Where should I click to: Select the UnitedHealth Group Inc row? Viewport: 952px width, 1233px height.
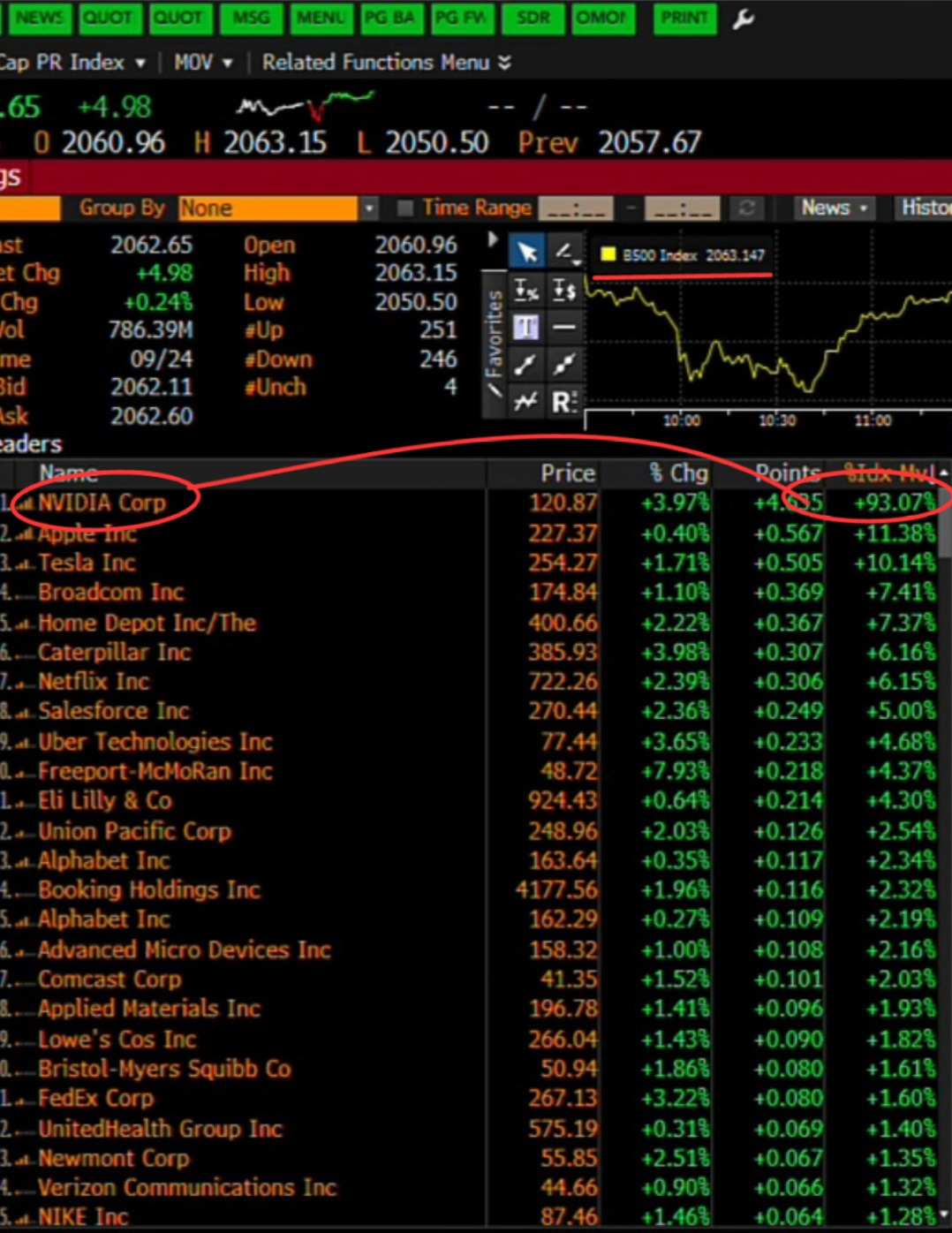pyautogui.click(x=468, y=1129)
